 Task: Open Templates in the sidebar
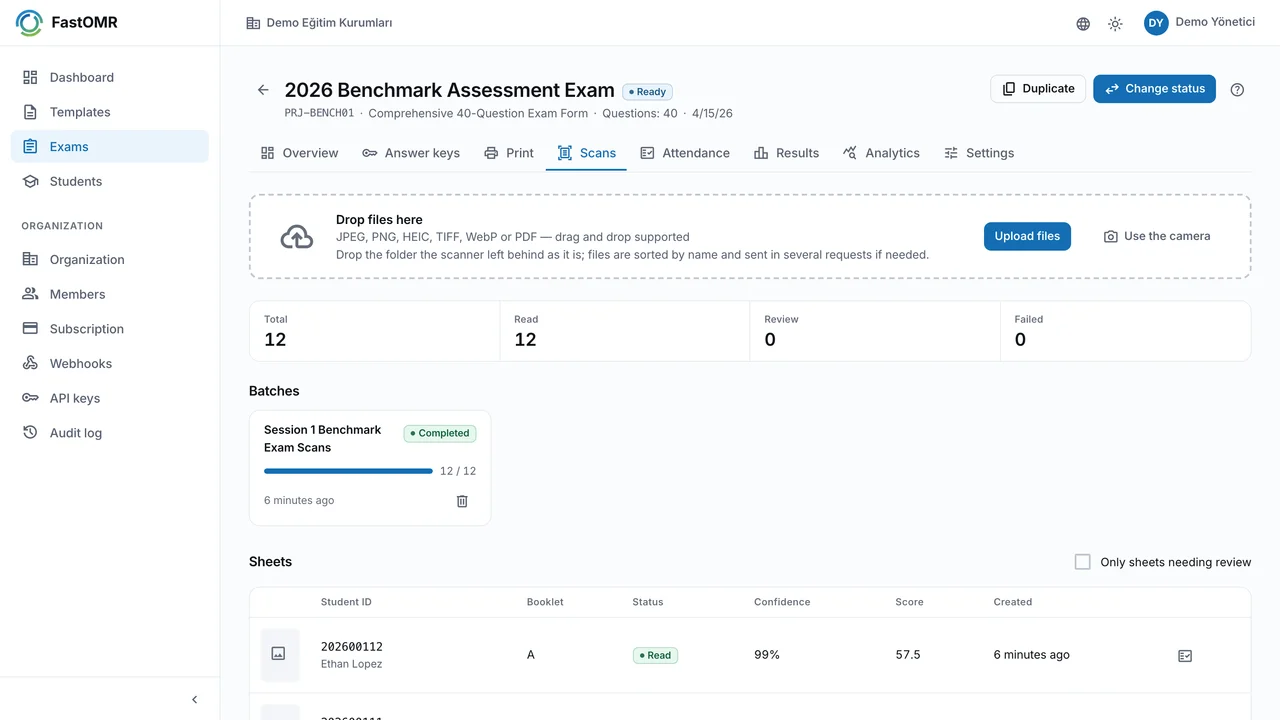[110, 112]
